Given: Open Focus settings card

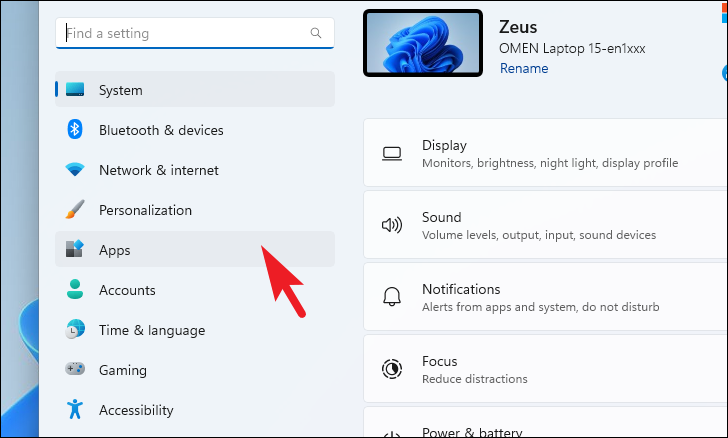Looking at the screenshot, I should [546, 369].
